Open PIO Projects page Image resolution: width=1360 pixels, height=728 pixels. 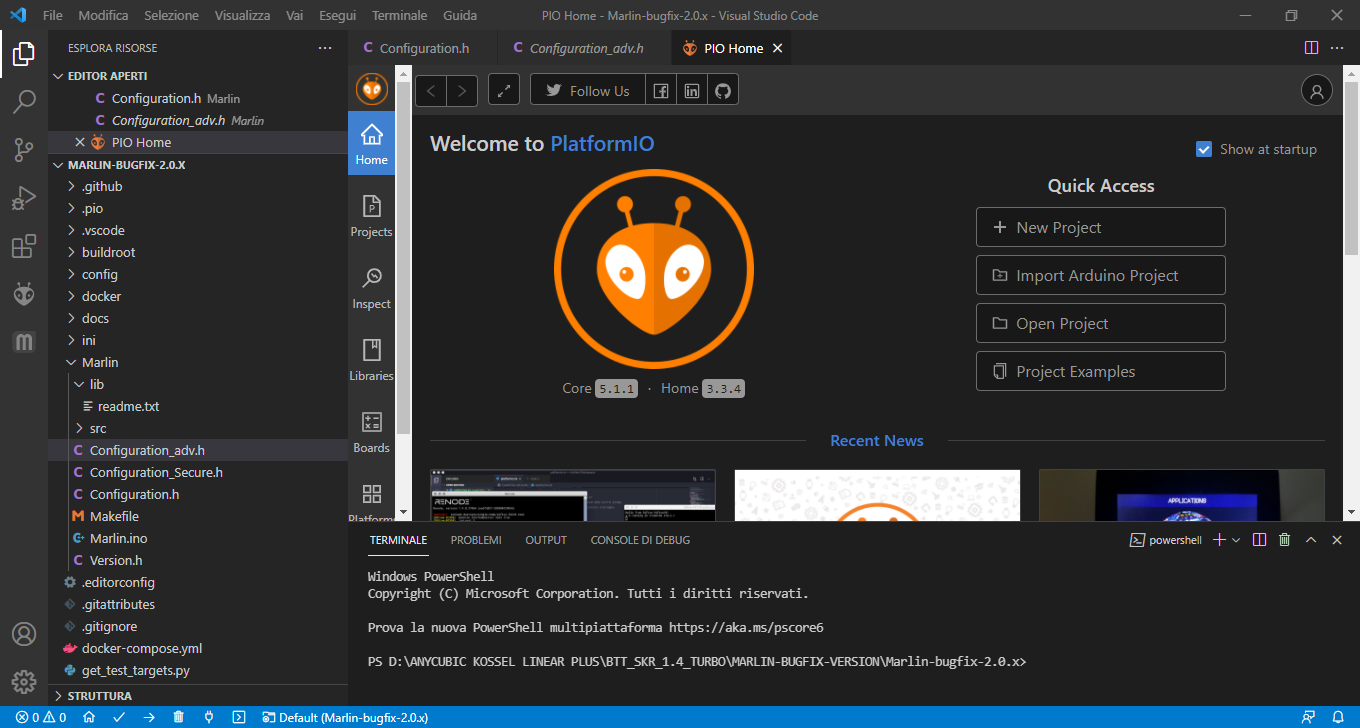tap(371, 215)
